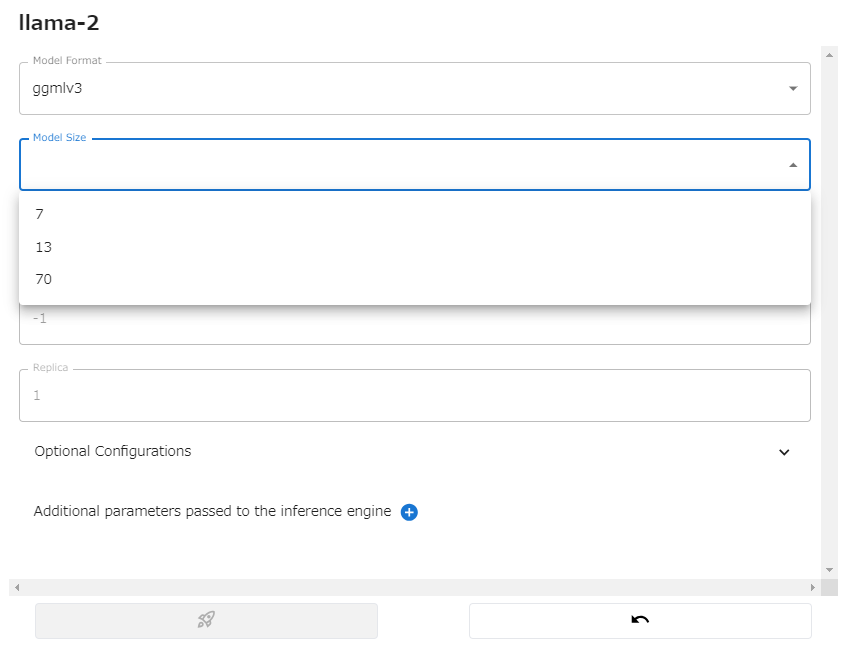Click the Optional Configurations label
Image resolution: width=855 pixels, height=659 pixels.
113,451
